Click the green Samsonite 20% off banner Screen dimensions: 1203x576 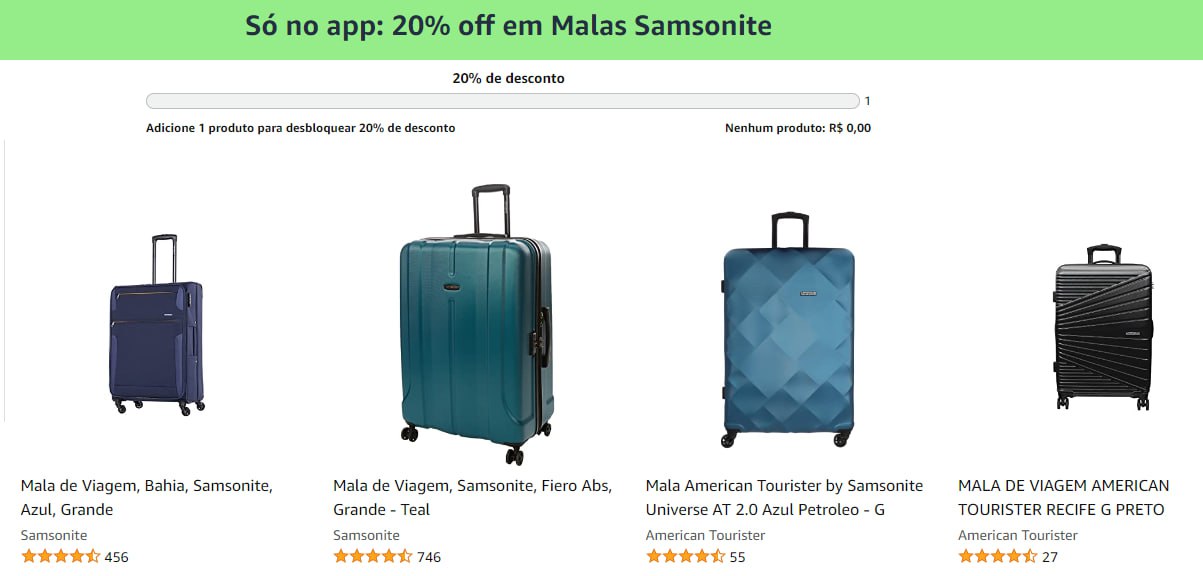click(x=601, y=30)
